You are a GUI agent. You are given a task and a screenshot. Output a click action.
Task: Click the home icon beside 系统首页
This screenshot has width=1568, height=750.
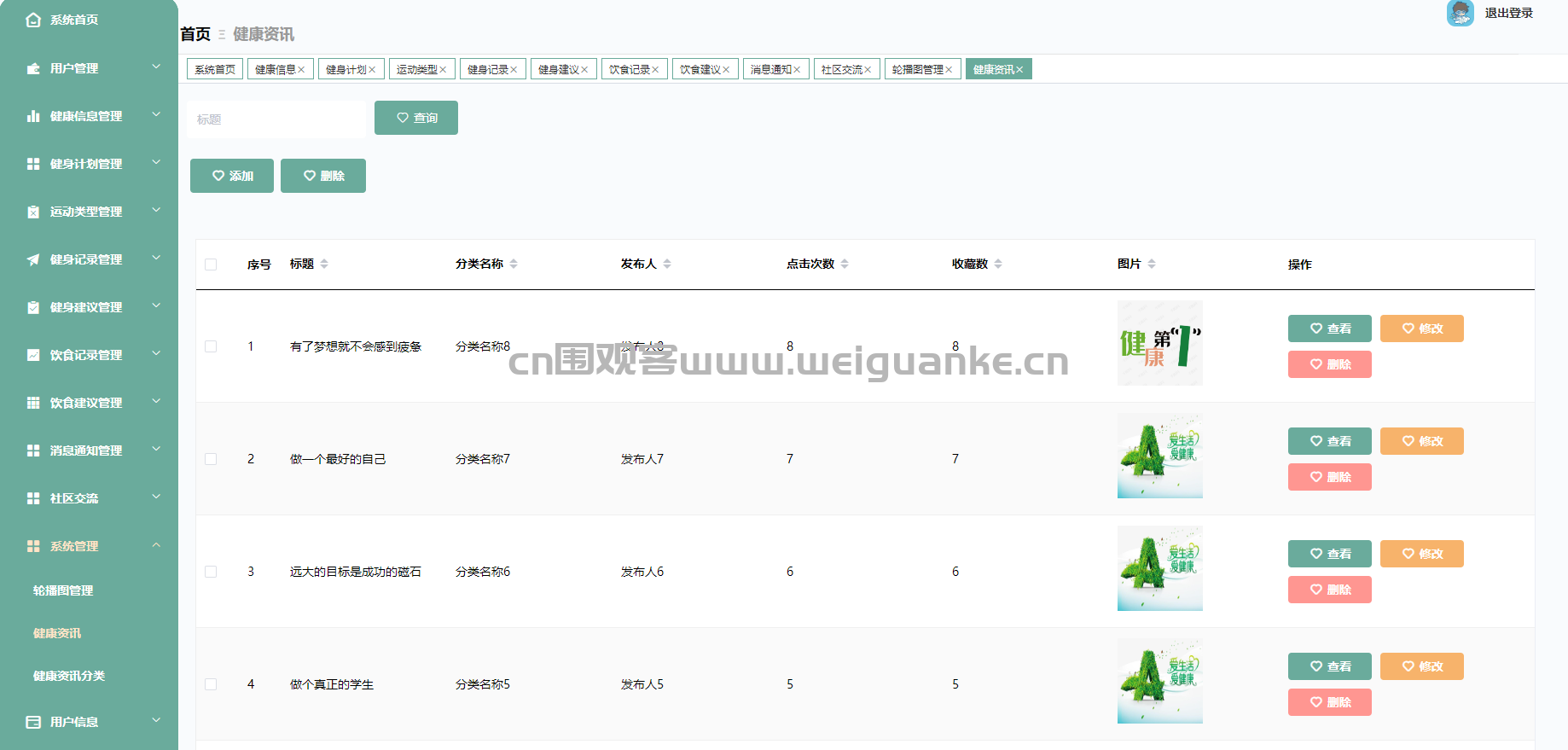coord(33,20)
